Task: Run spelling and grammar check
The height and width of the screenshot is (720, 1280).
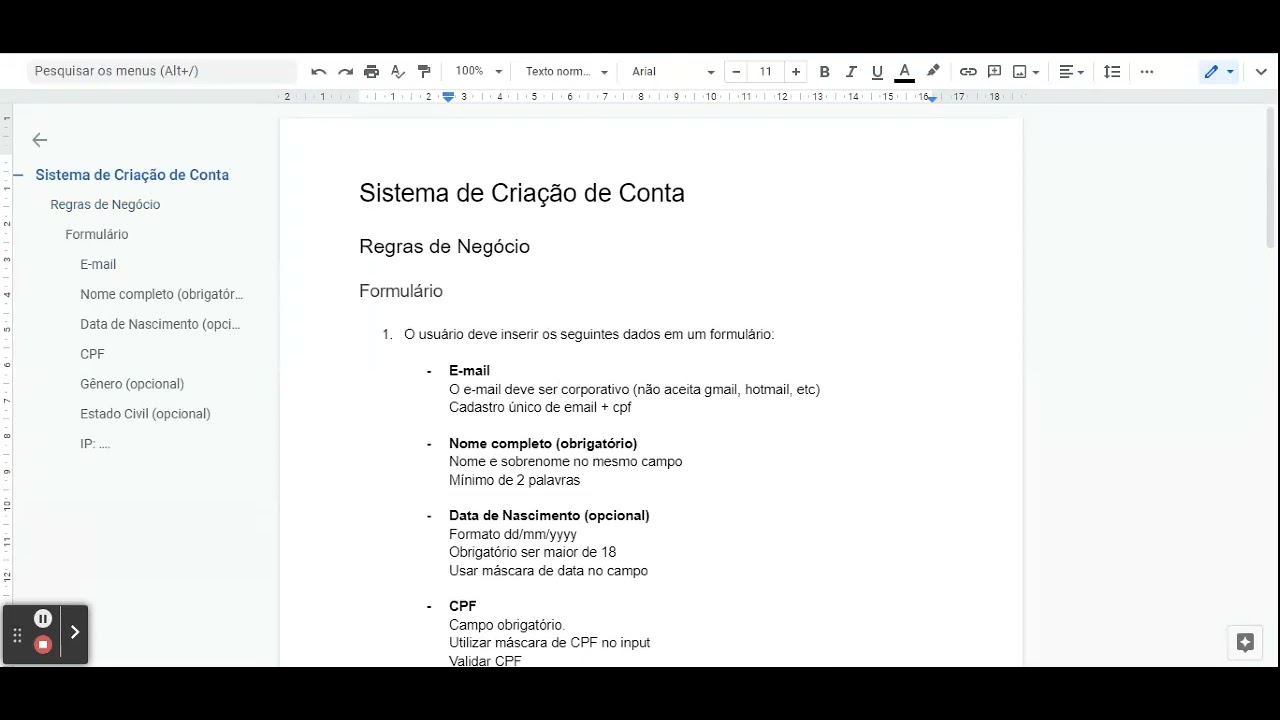Action: tap(397, 71)
